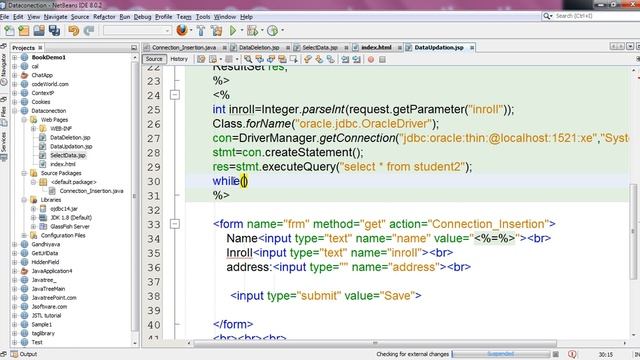
Task: Click the Profile Project icon
Action: (272, 31)
